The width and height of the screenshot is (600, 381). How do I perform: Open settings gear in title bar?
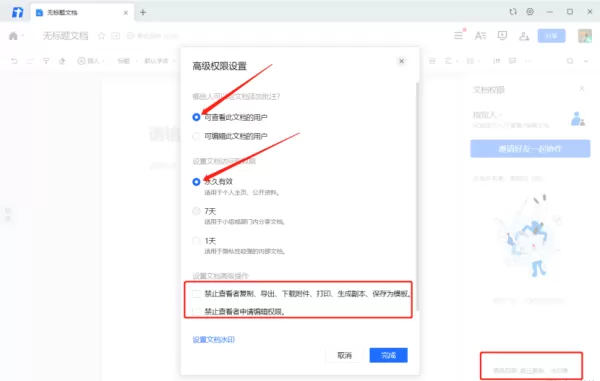click(530, 12)
